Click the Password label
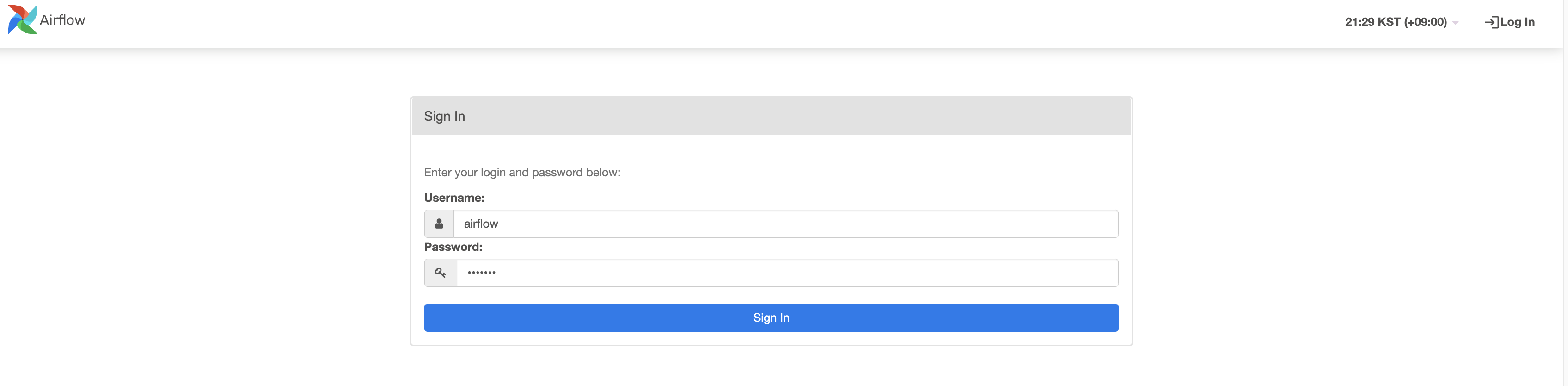The width and height of the screenshot is (1568, 386). coord(453,247)
